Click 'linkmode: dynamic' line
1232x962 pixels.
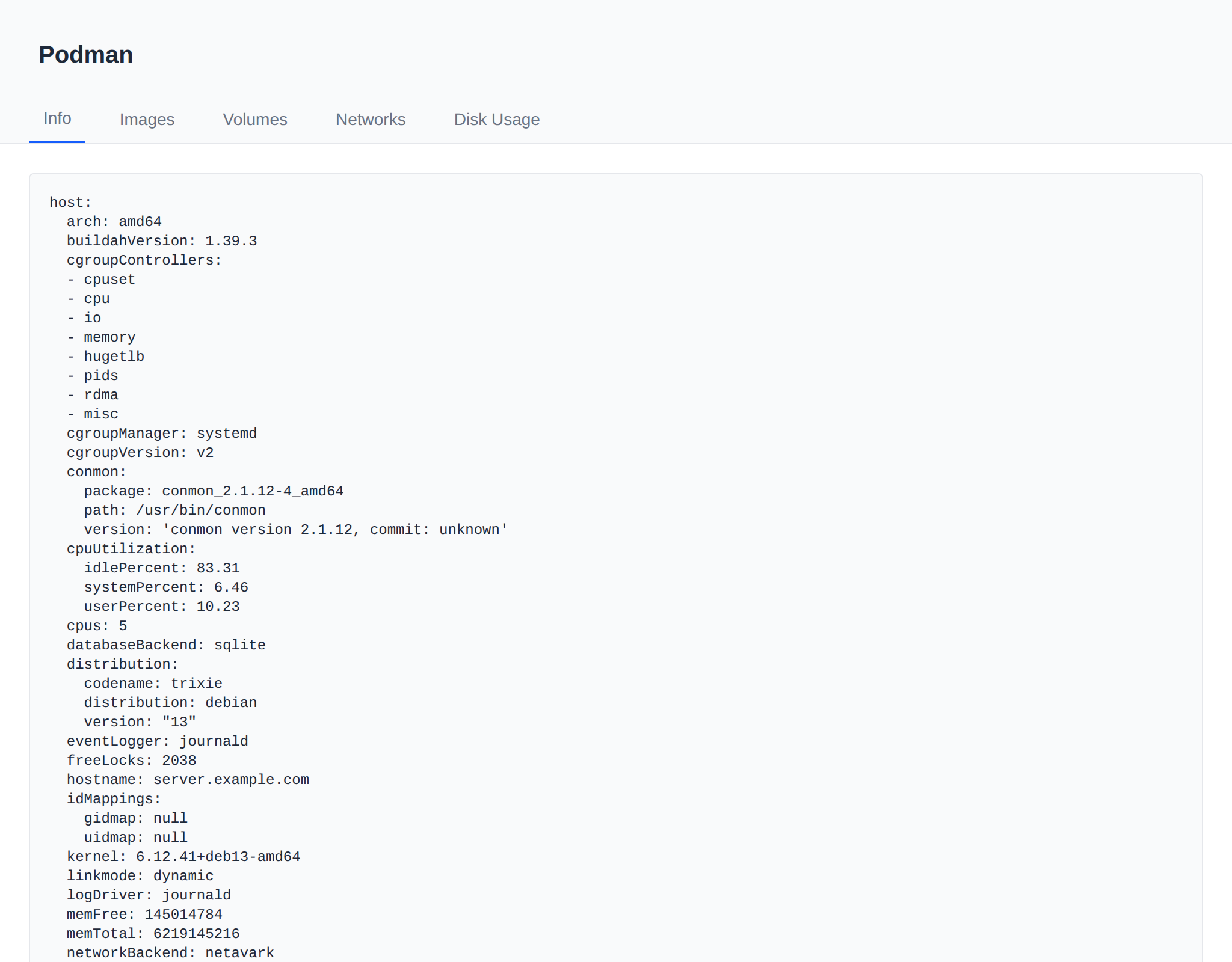(x=140, y=876)
